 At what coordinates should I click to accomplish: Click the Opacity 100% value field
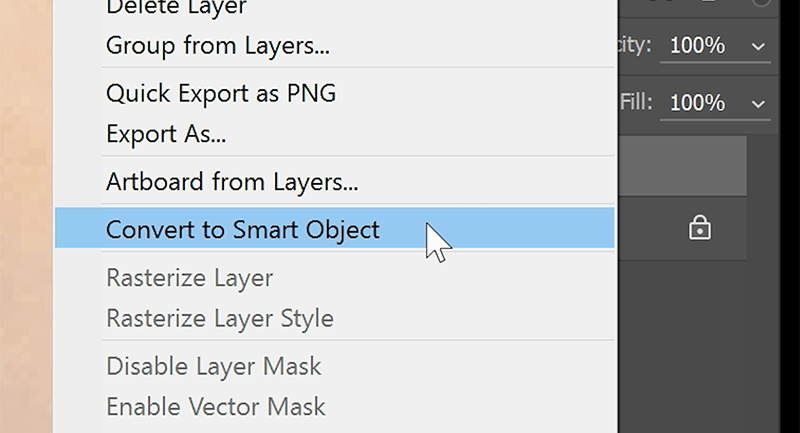(x=698, y=46)
